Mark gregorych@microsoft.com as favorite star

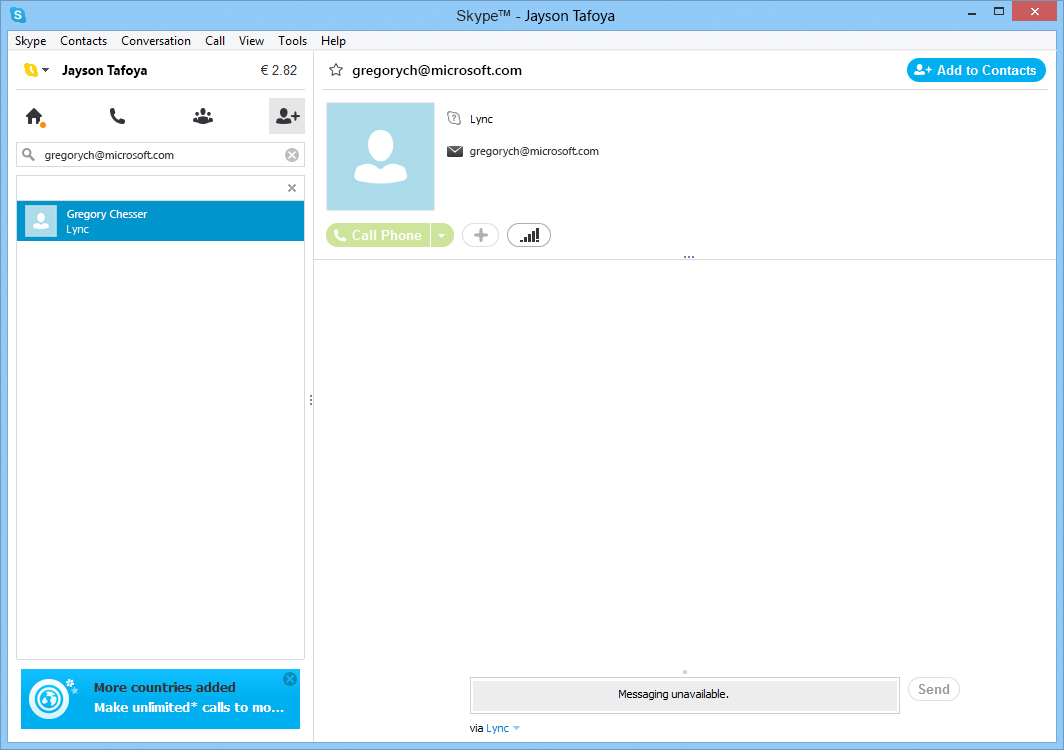click(x=336, y=70)
